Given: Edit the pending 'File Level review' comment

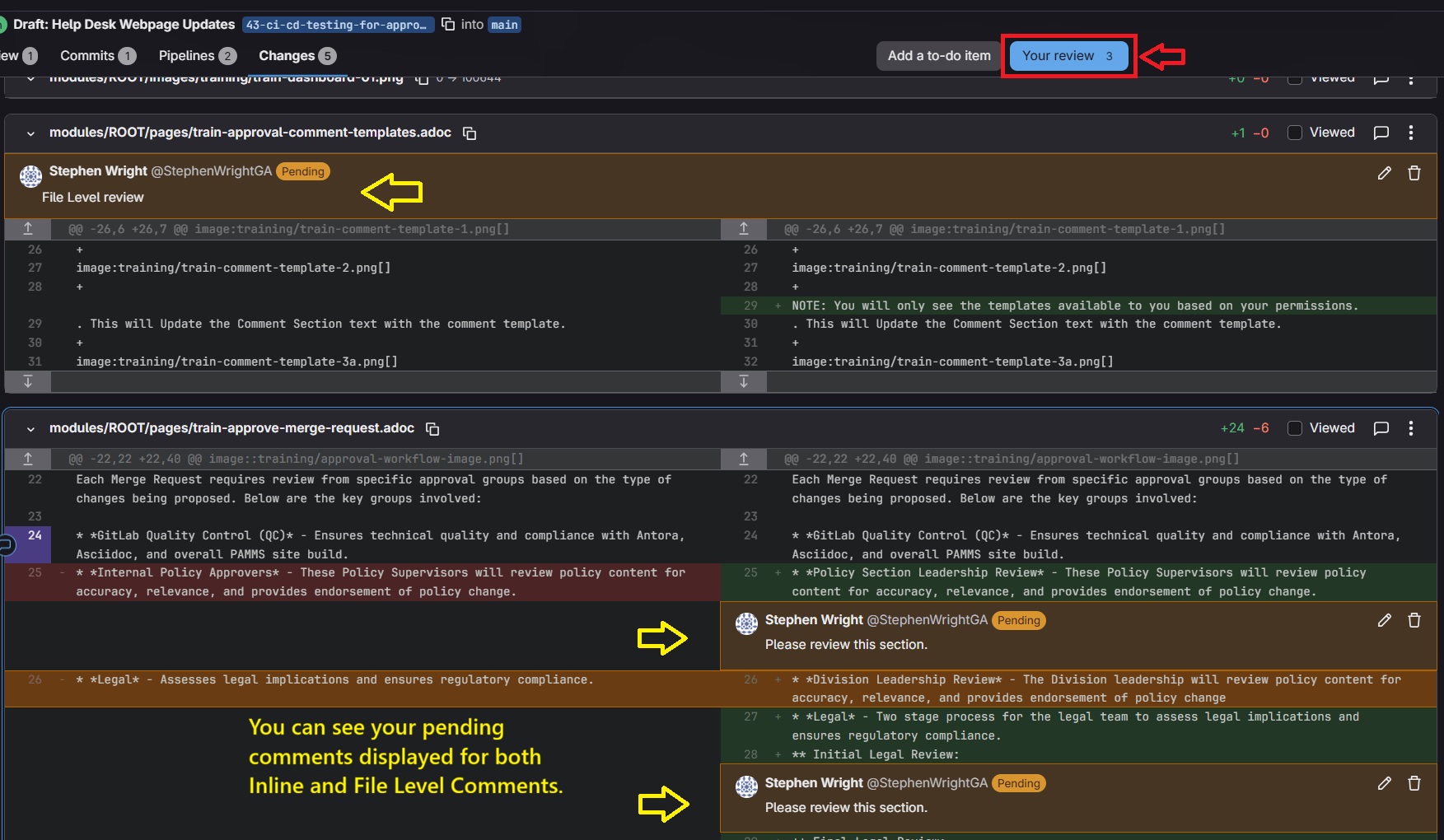Looking at the screenshot, I should click(1384, 173).
